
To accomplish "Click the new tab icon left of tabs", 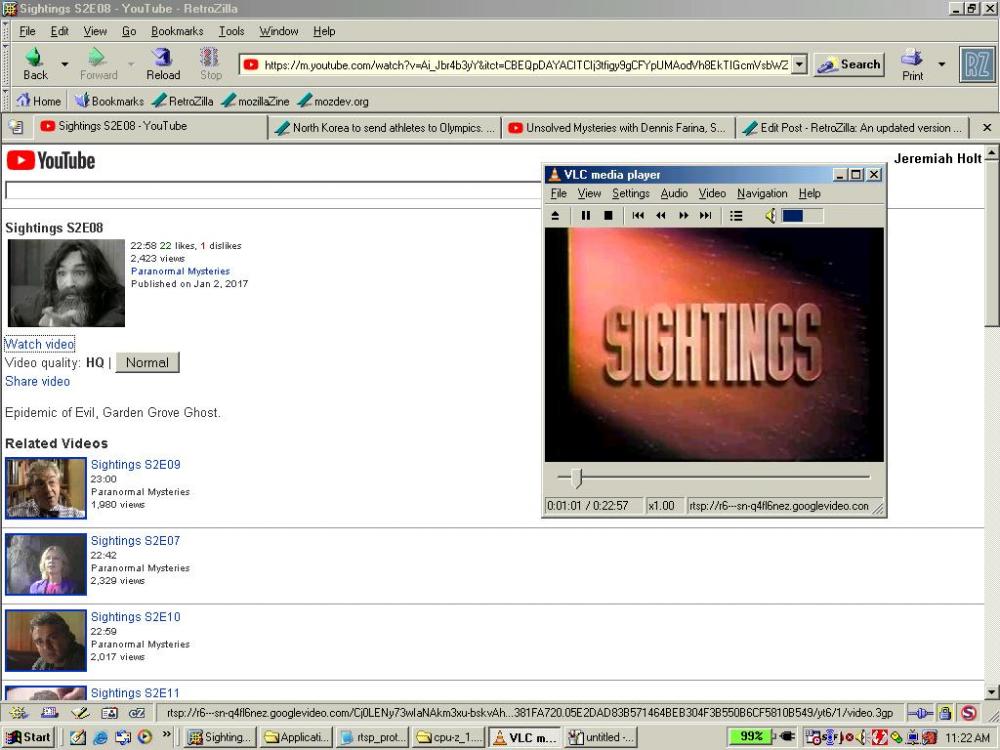I will pos(16,128).
